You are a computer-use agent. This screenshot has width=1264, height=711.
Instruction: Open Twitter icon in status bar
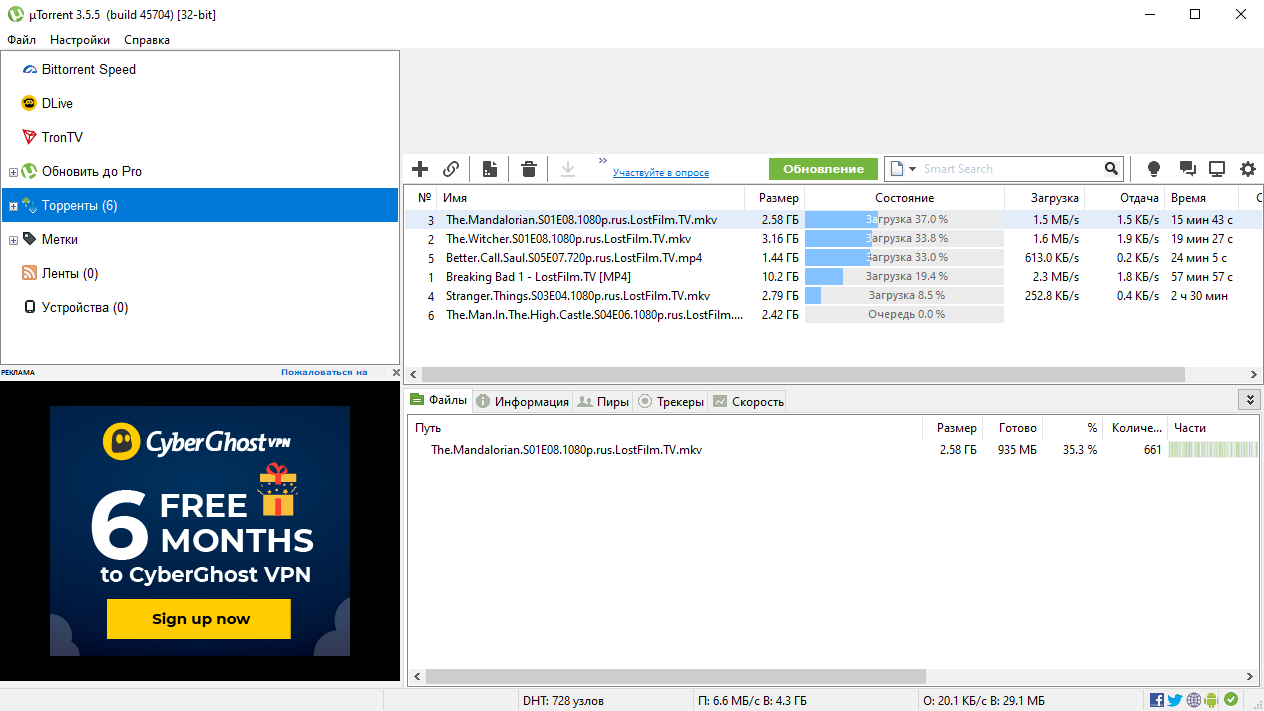coord(1175,700)
